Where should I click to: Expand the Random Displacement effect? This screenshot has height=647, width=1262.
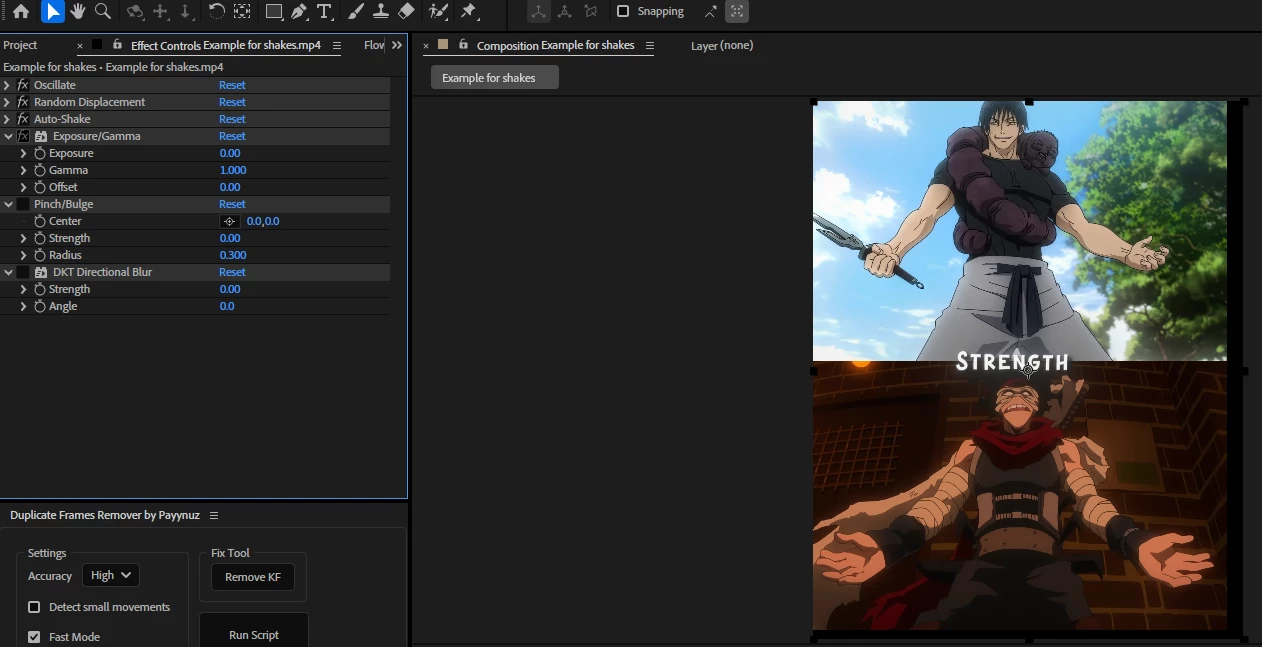pos(8,102)
